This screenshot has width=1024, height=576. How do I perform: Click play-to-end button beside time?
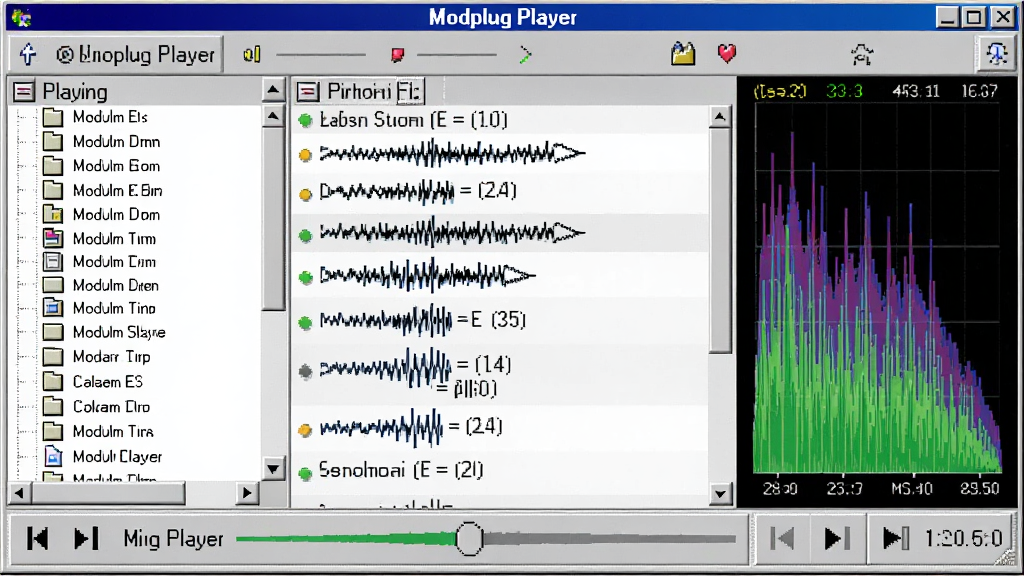click(x=895, y=539)
